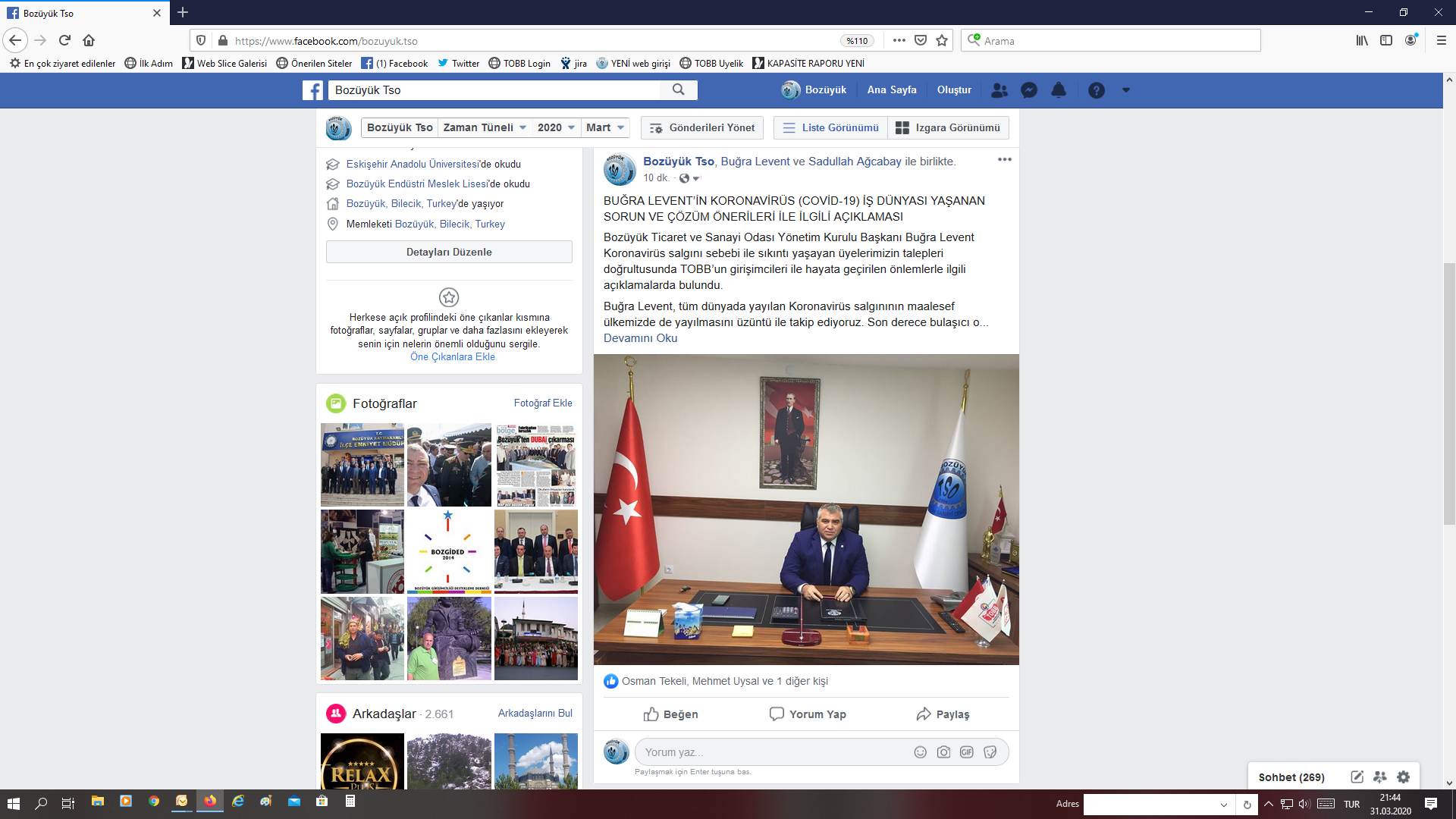
Task: Open KAPASİTE RAPORU YENİ bookmark
Action: (x=808, y=64)
